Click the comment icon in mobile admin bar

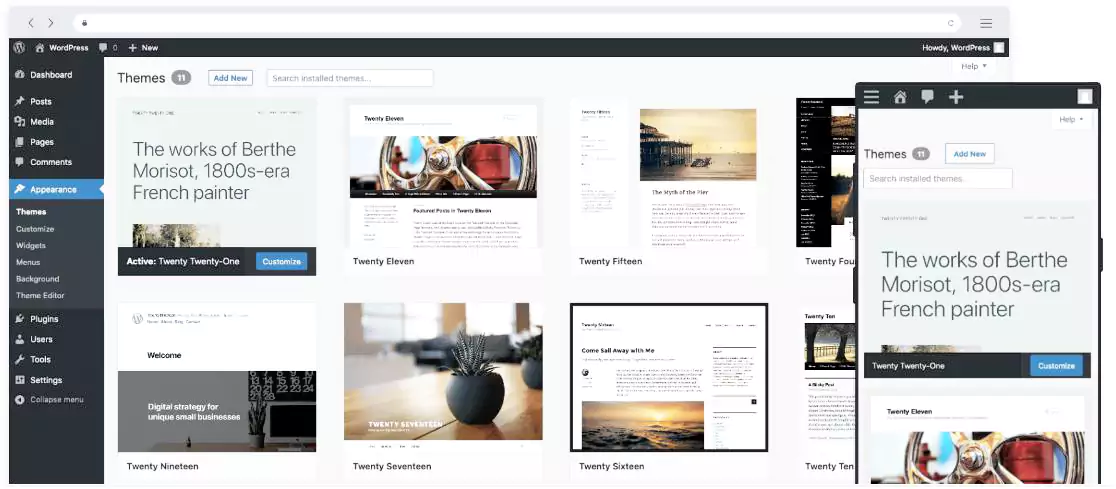[927, 97]
